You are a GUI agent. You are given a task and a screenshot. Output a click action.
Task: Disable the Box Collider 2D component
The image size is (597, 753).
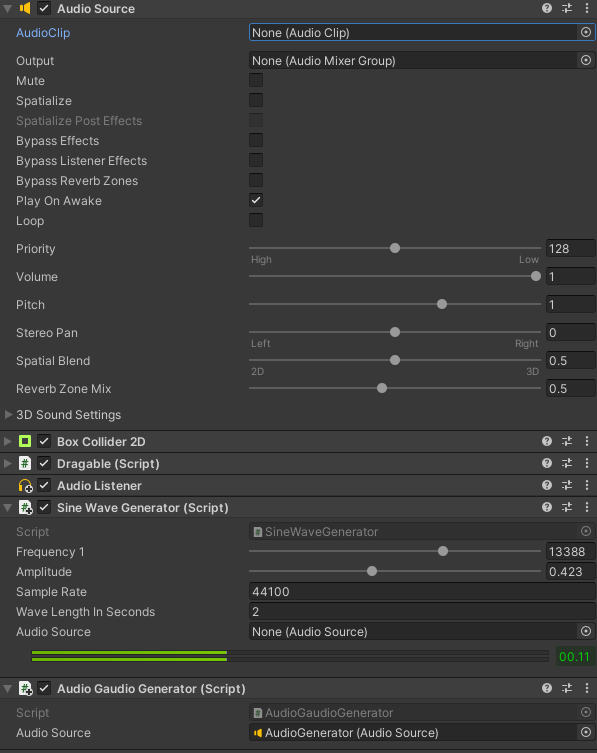point(44,441)
